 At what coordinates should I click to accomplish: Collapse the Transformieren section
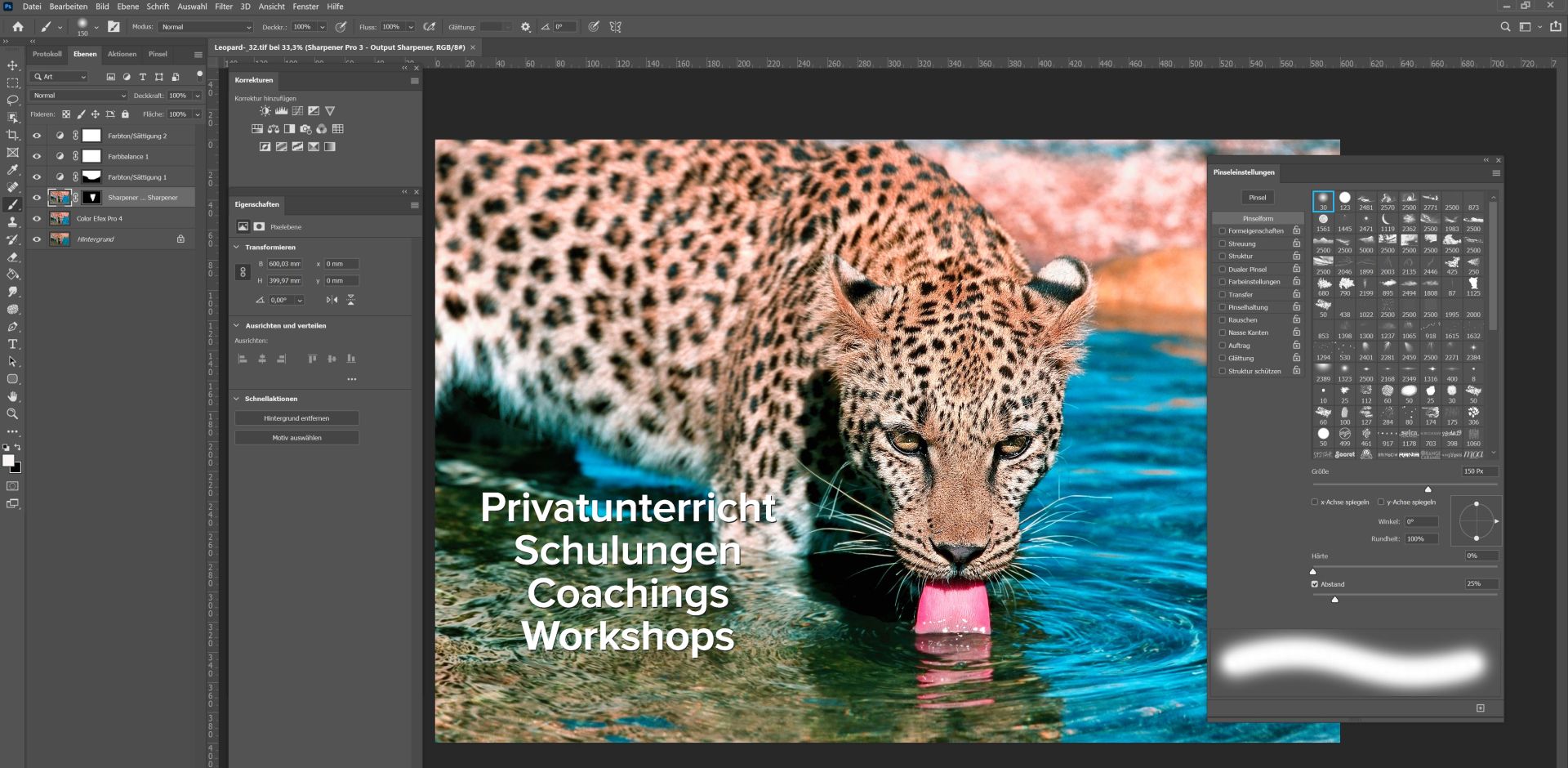237,247
